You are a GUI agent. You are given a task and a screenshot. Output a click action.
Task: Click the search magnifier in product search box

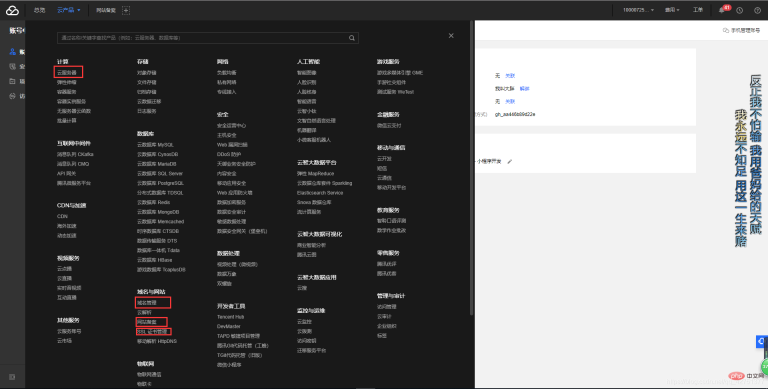point(352,38)
